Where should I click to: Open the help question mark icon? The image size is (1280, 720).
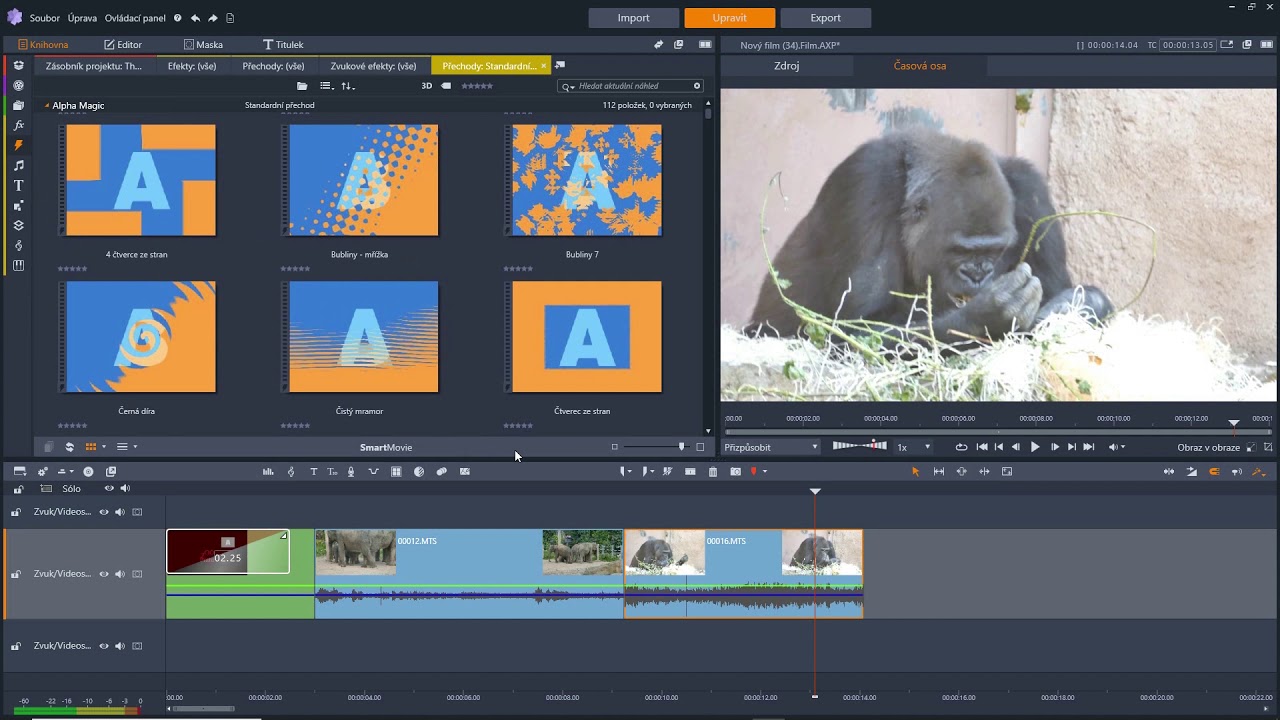(x=177, y=18)
